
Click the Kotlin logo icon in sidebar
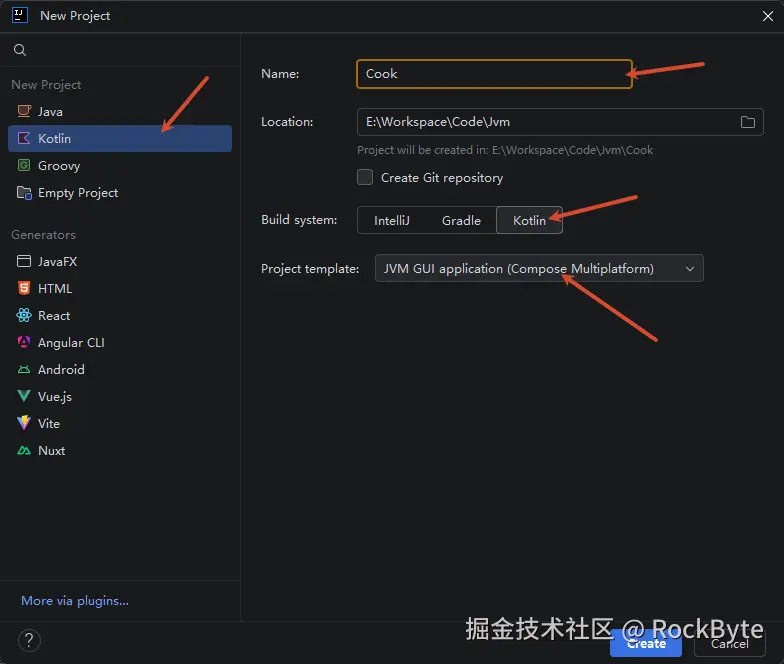(x=24, y=138)
